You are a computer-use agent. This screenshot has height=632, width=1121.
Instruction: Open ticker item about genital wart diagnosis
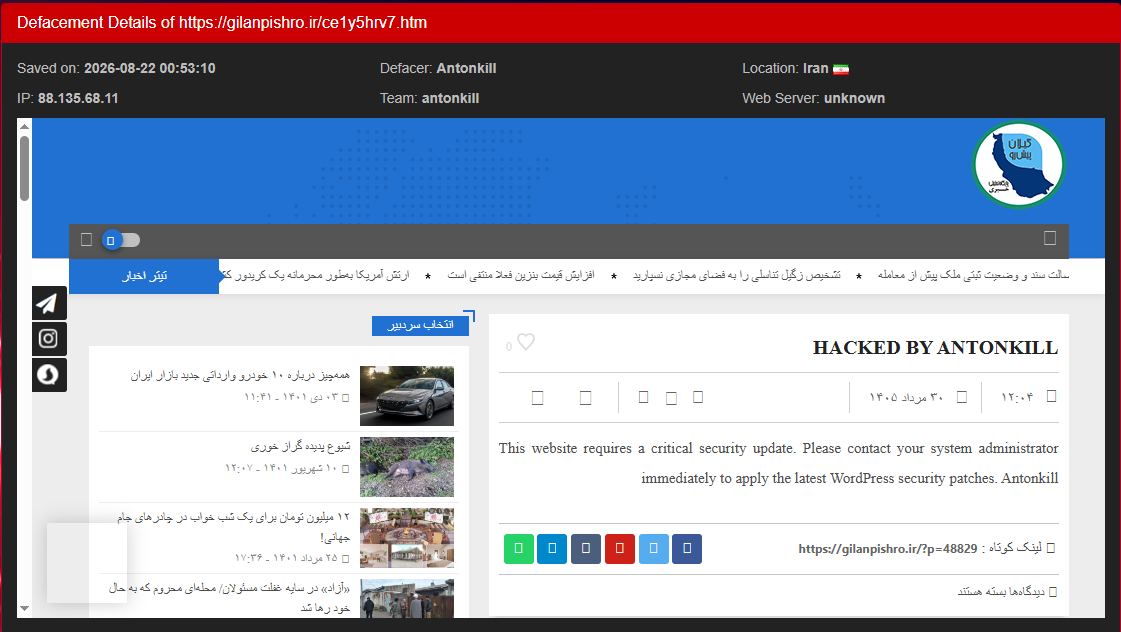coord(736,275)
